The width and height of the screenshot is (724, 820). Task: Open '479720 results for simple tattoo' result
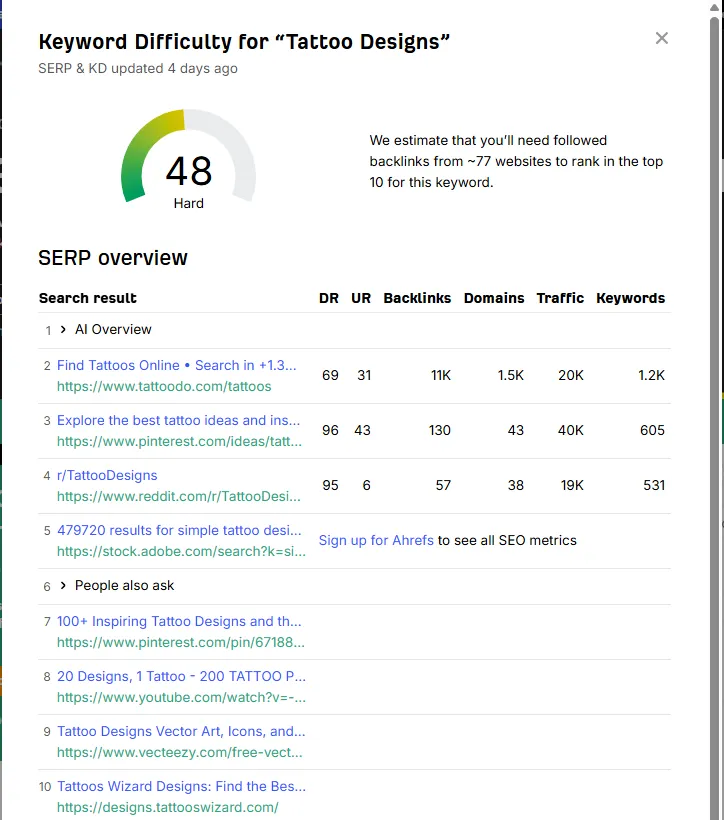pyautogui.click(x=179, y=530)
